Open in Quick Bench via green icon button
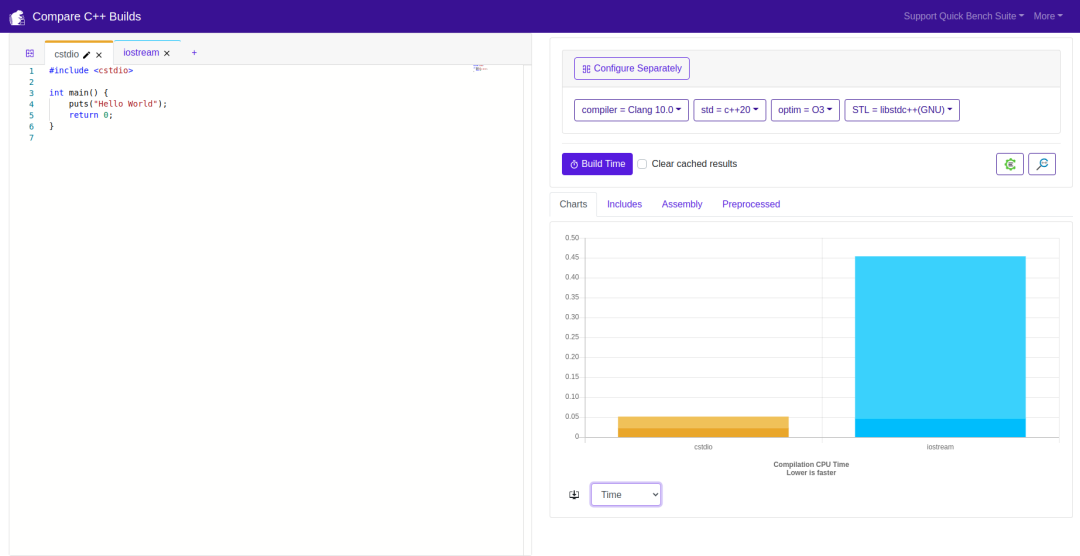 point(1009,164)
